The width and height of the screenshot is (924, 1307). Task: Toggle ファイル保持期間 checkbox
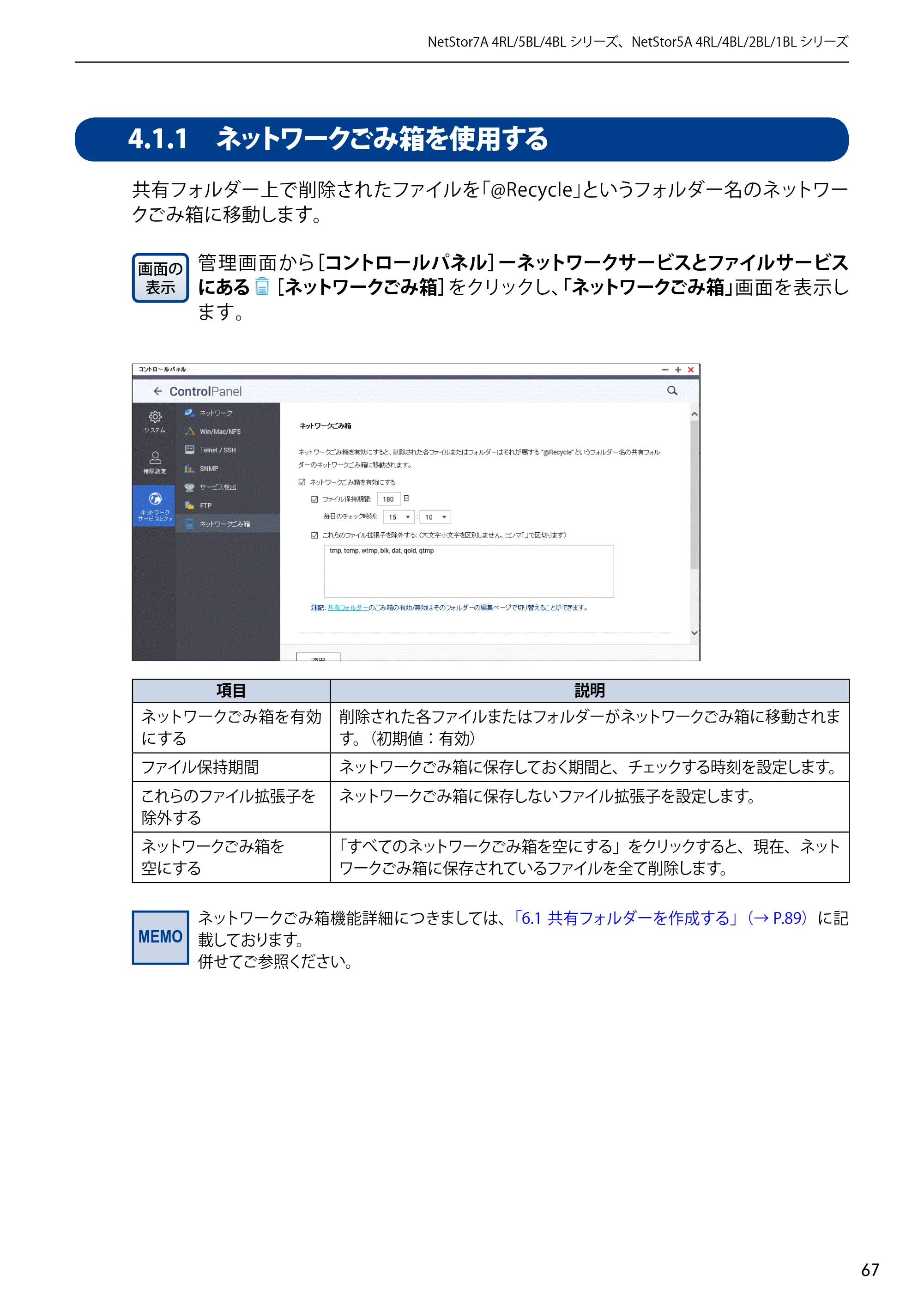(x=314, y=499)
